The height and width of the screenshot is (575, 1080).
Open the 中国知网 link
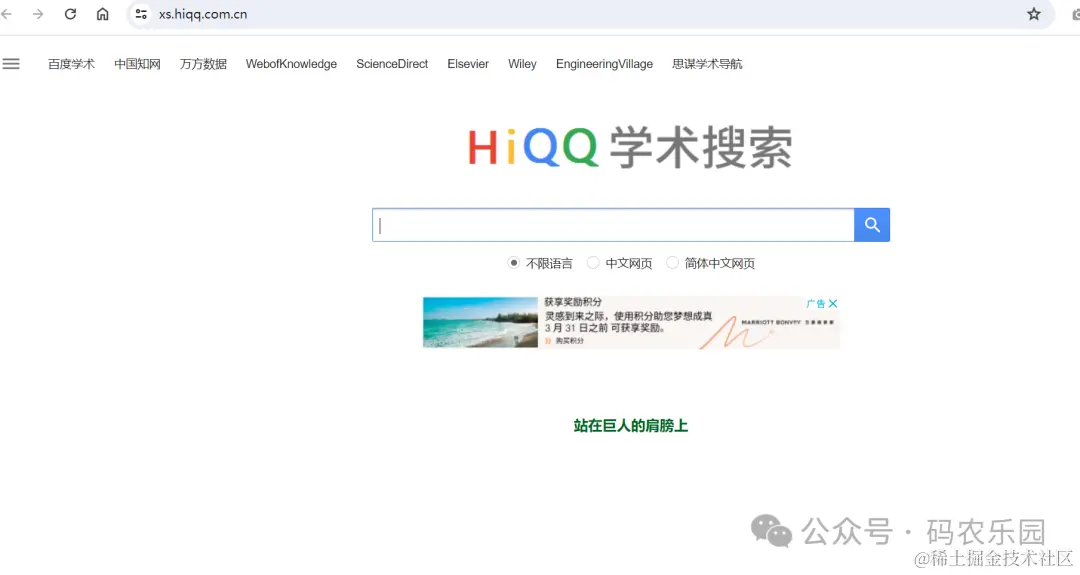(138, 64)
